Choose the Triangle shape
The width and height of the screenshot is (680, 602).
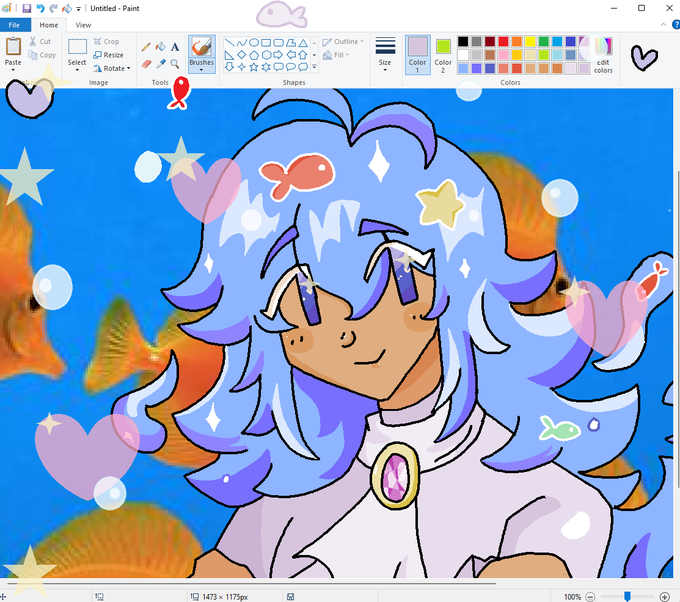pyautogui.click(x=303, y=43)
